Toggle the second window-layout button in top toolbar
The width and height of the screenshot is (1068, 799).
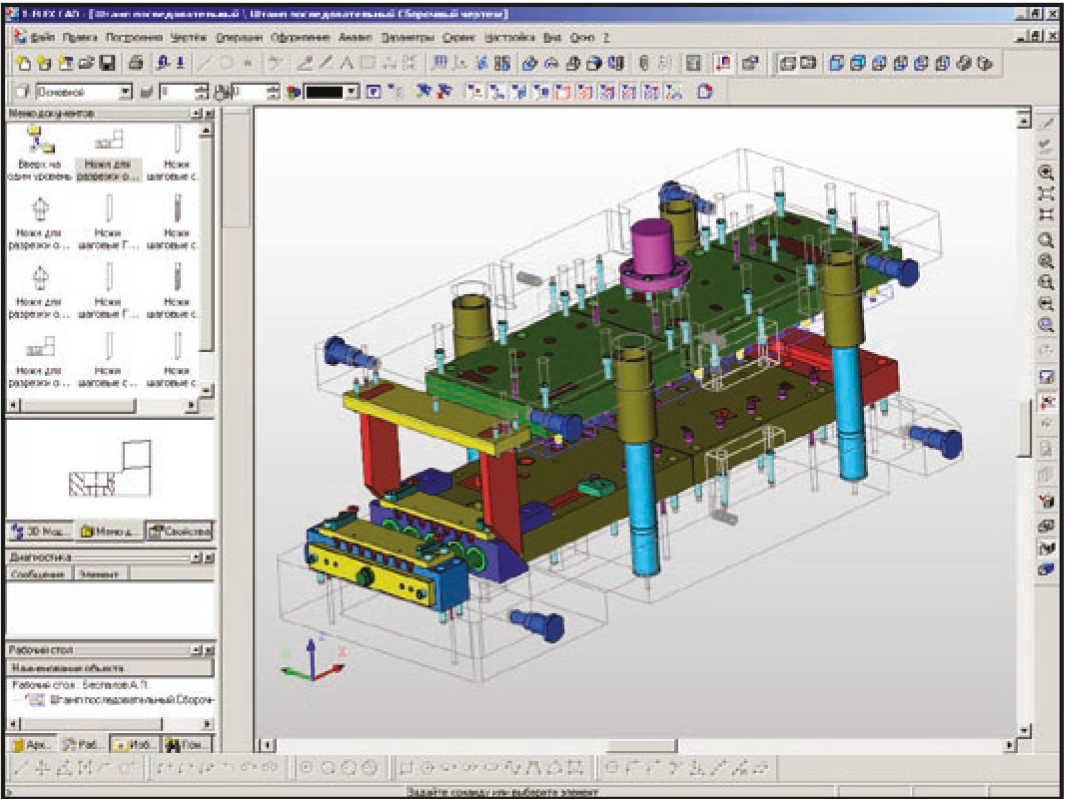[x=808, y=63]
